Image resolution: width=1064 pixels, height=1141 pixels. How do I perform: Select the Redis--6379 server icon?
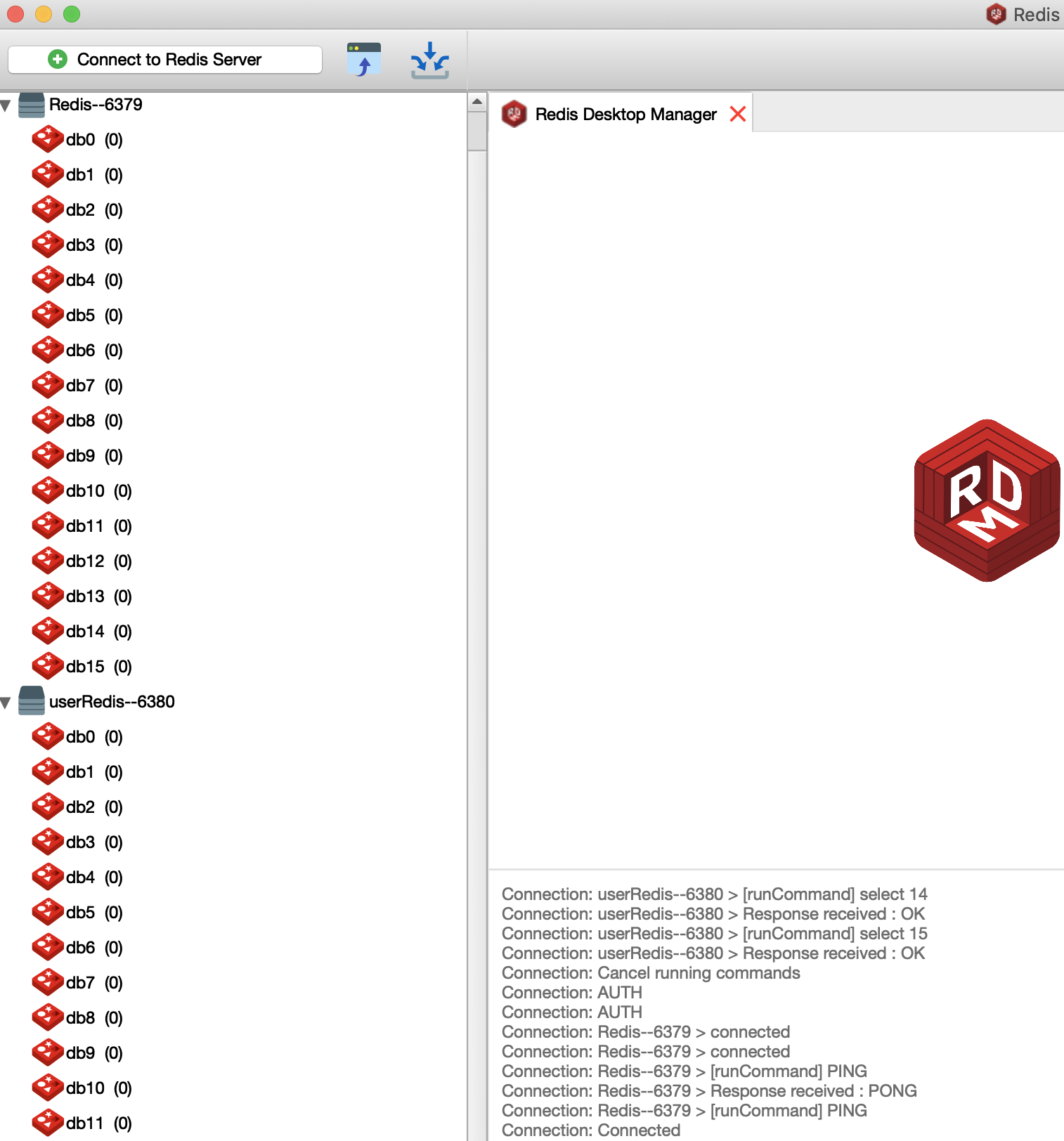(x=32, y=105)
